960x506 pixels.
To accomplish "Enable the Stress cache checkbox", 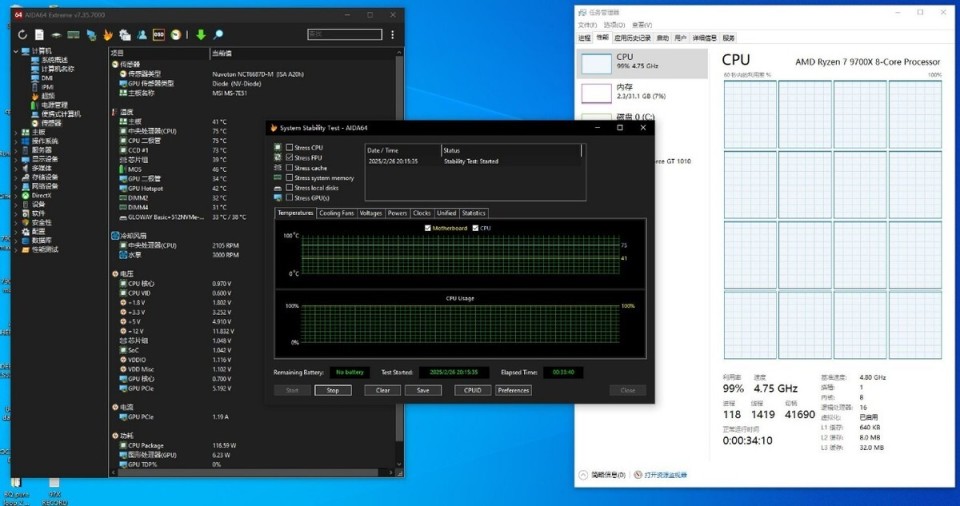I will [x=290, y=167].
